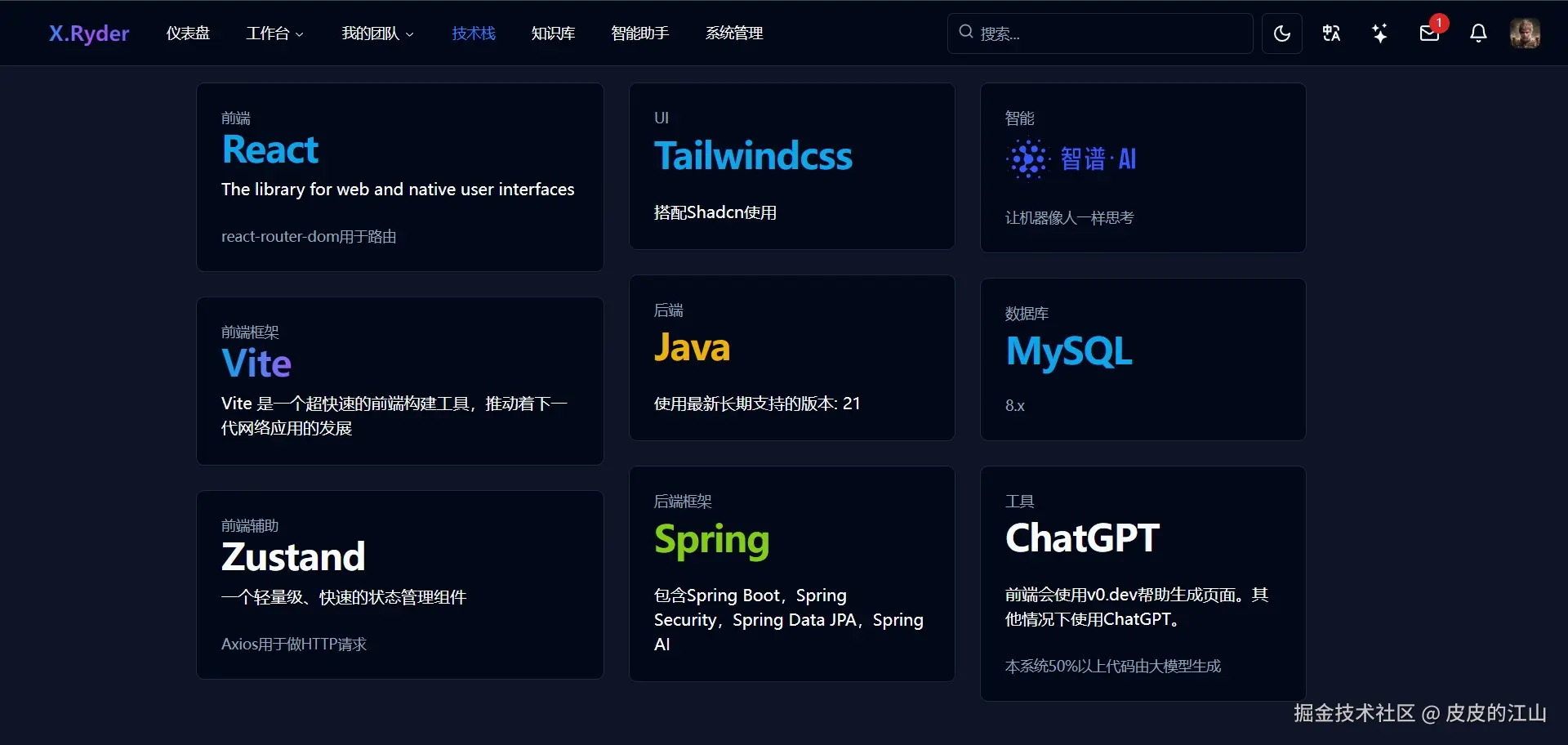Click the text 'react-router-dom用于路由'
The height and width of the screenshot is (745, 1568).
click(x=309, y=237)
